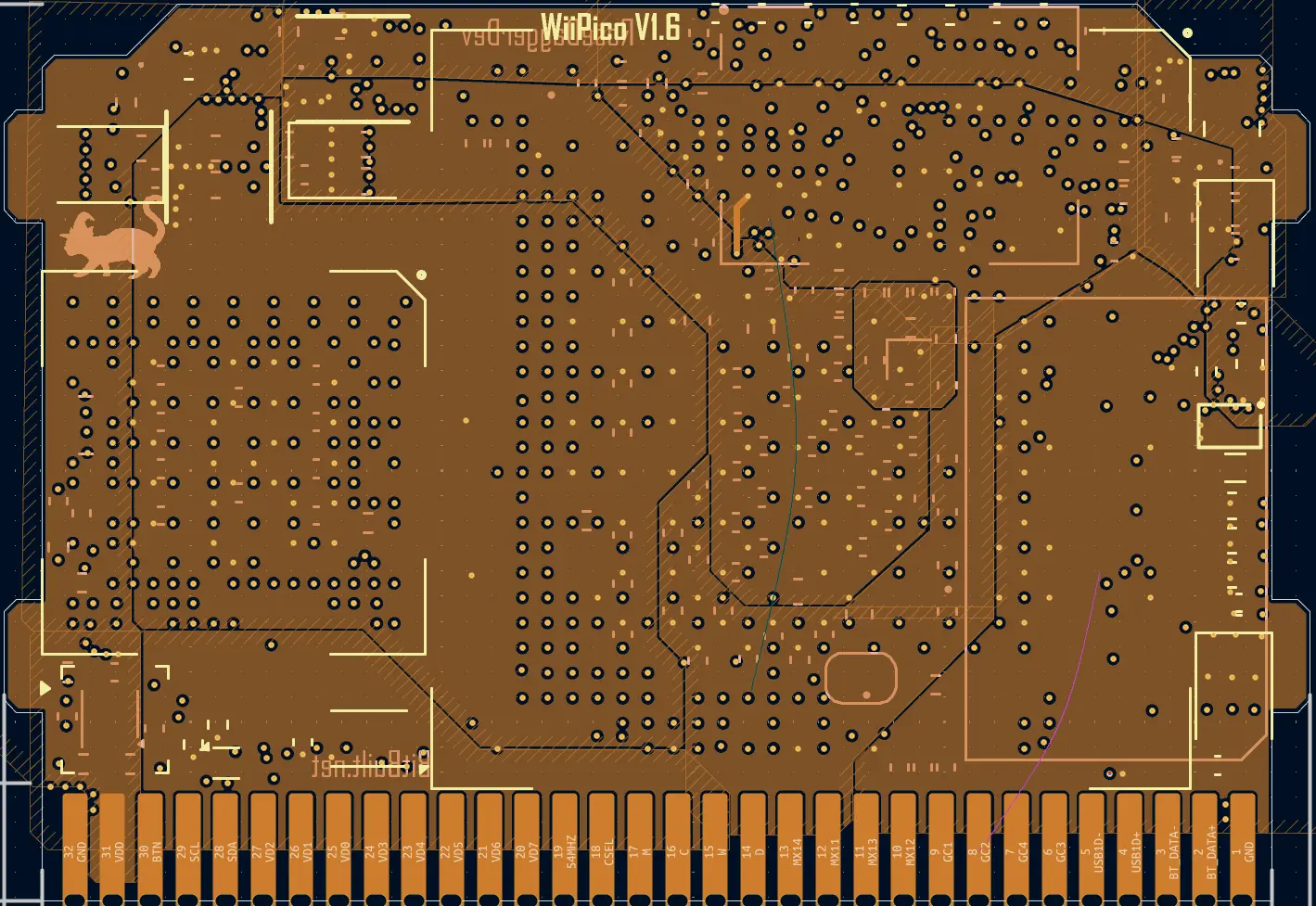This screenshot has height=906, width=1316.
Task: Click the rounded oval outline on the board
Action: [861, 678]
